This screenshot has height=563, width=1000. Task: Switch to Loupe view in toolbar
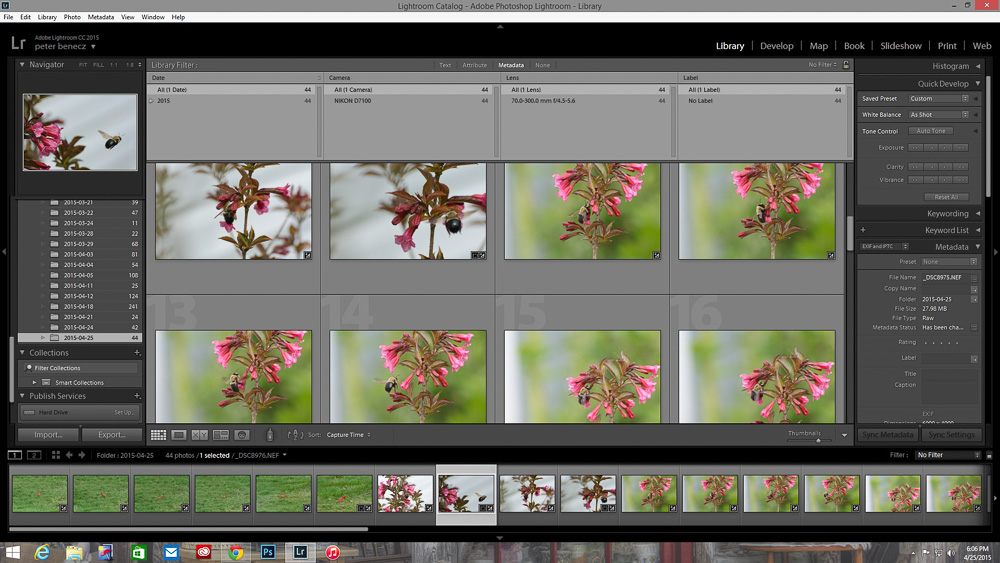[179, 435]
